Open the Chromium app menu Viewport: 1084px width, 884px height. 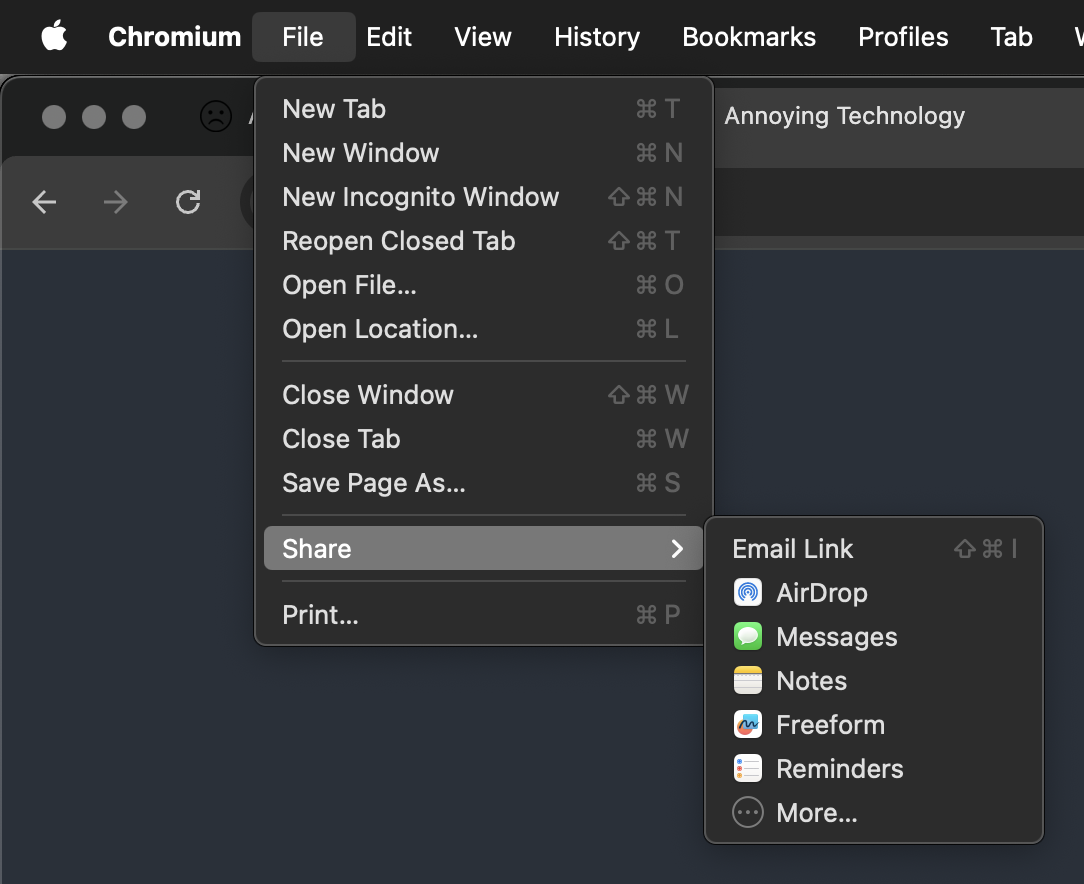click(x=174, y=37)
